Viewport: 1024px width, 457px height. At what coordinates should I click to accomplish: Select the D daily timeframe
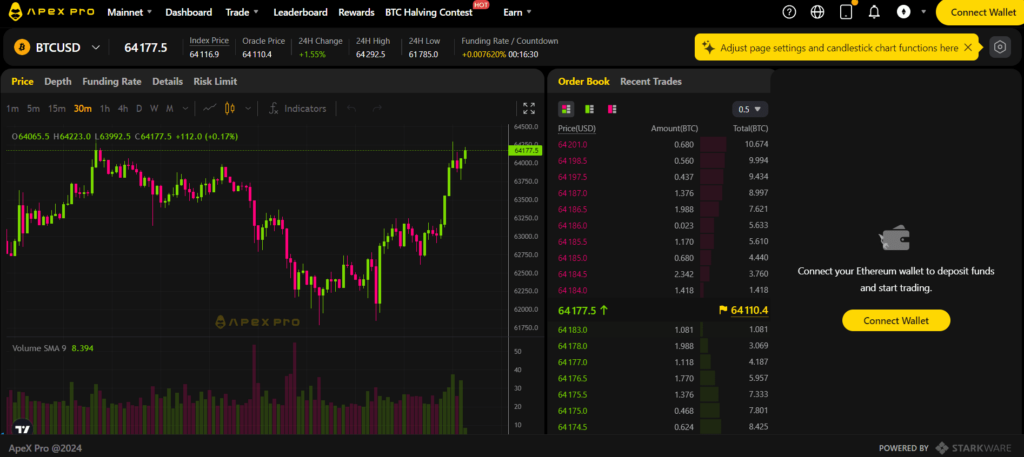pyautogui.click(x=138, y=108)
